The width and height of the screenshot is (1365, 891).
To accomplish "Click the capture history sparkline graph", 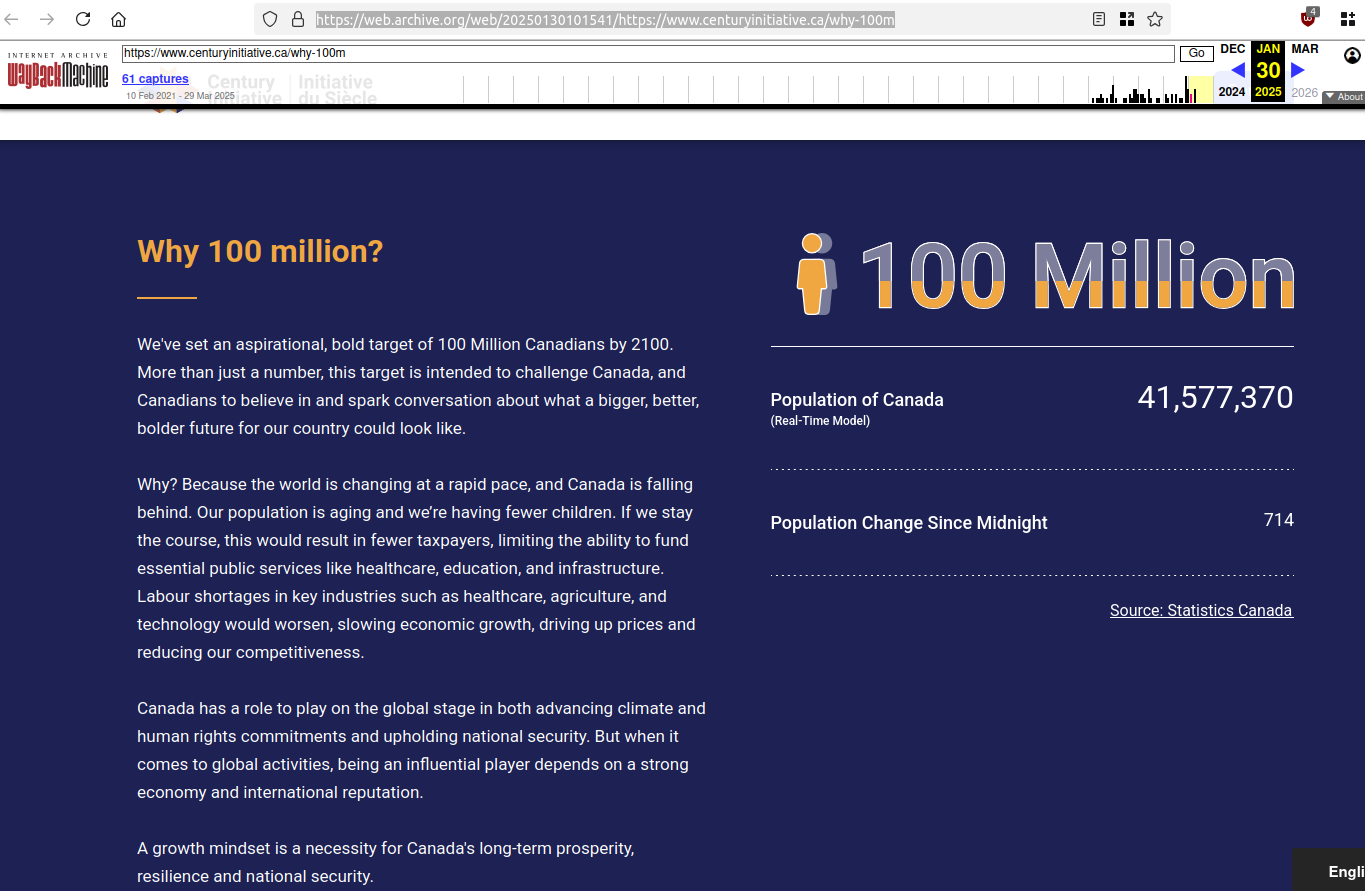I will [x=838, y=89].
